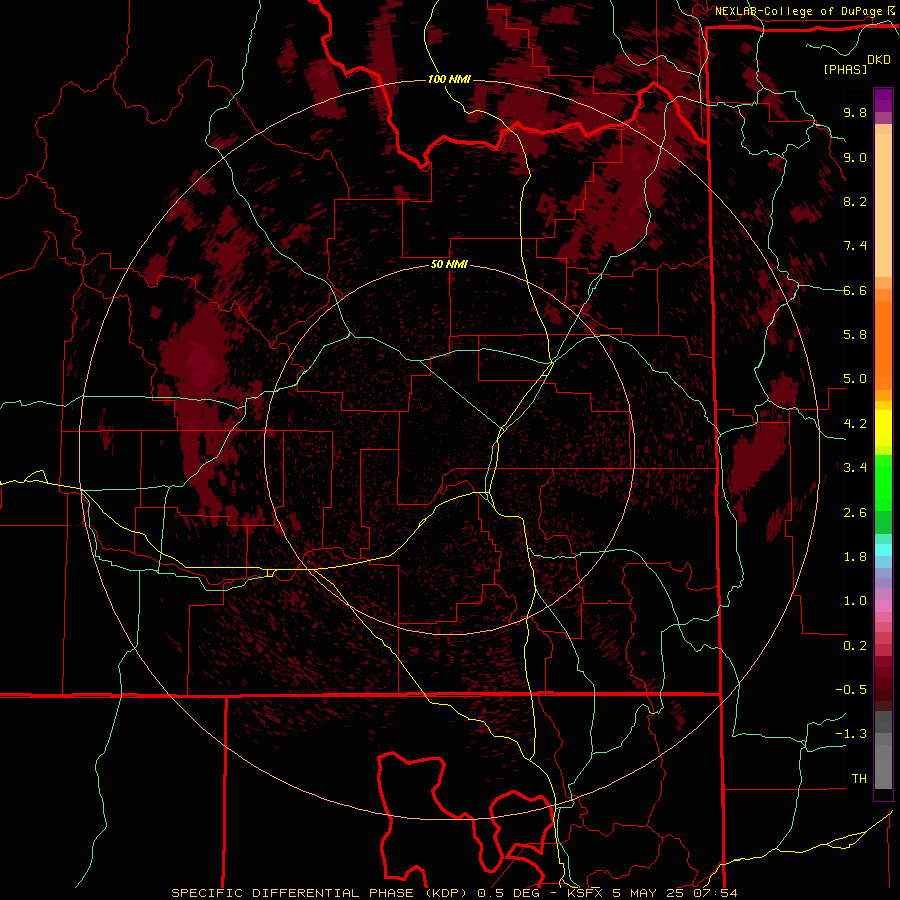Click the KSFX station identifier in caption

585,893
